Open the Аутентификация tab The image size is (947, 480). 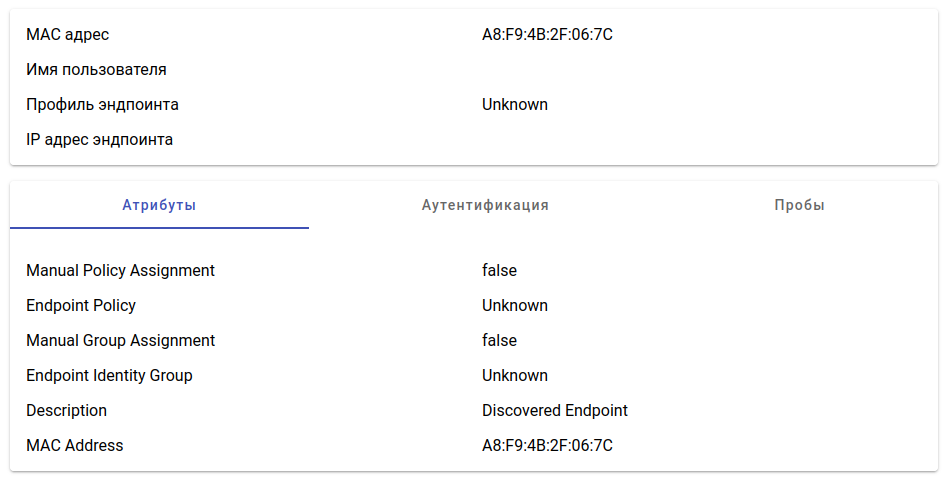tap(485, 205)
